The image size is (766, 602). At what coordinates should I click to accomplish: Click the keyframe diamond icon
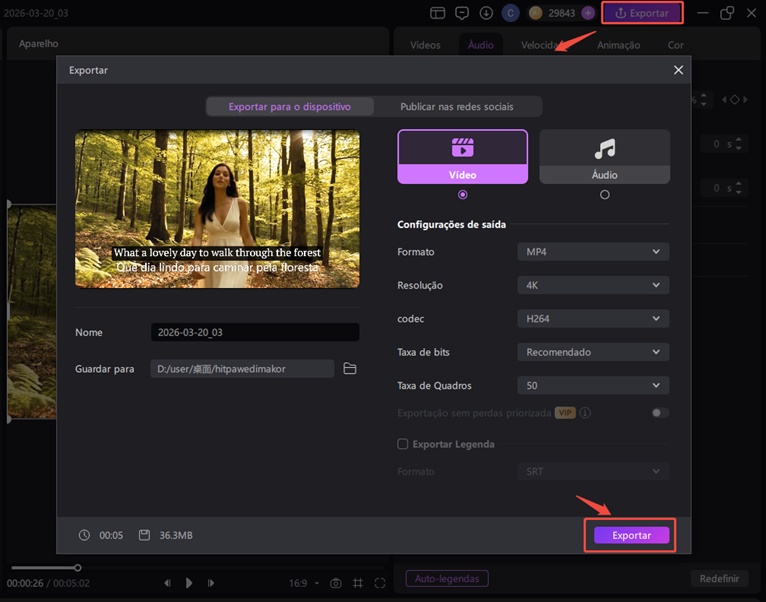(734, 100)
